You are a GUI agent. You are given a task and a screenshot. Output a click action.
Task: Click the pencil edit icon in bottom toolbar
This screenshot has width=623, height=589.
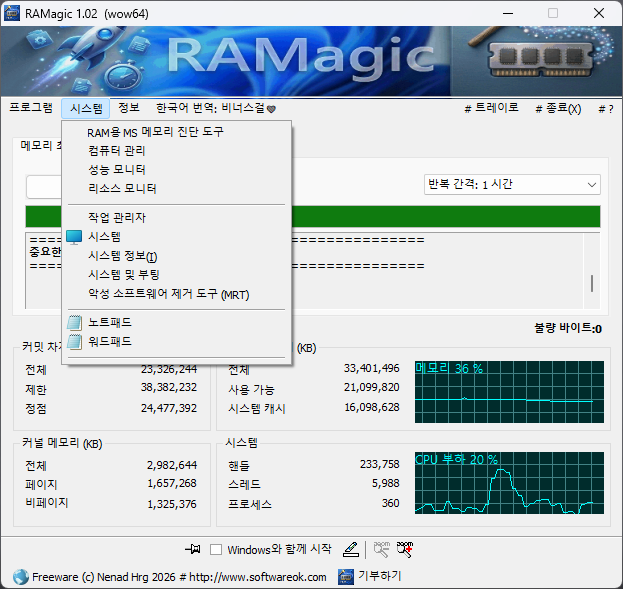pos(351,549)
